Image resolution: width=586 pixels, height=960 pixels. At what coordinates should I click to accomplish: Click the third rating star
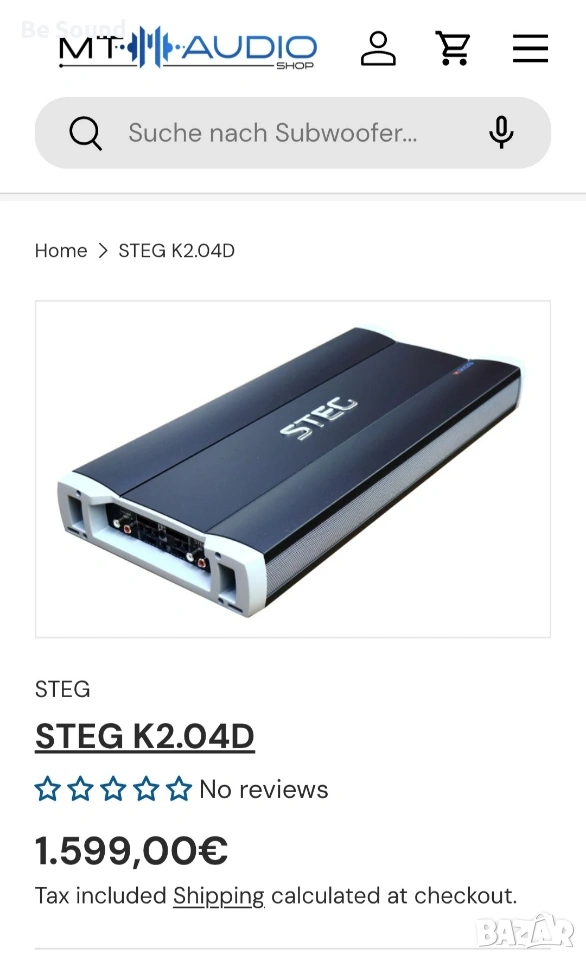(x=113, y=789)
